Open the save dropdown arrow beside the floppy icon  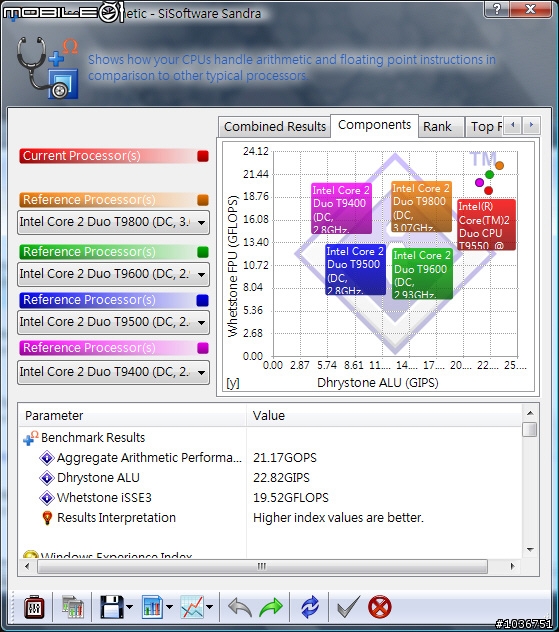click(x=129, y=607)
